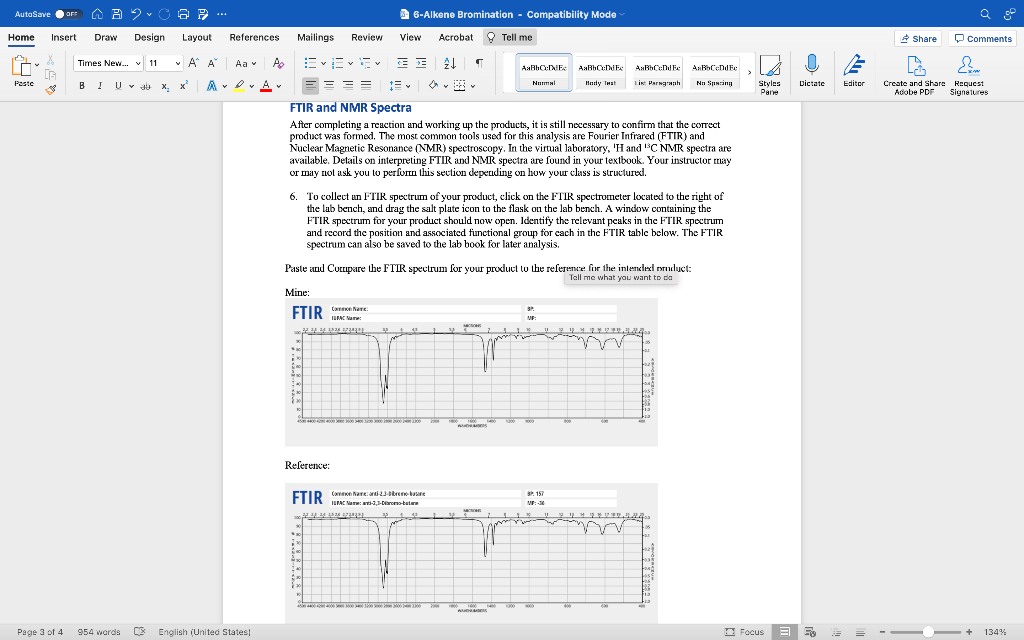Image resolution: width=1024 pixels, height=640 pixels.
Task: Select the Format Painter brush icon
Action: (x=50, y=89)
